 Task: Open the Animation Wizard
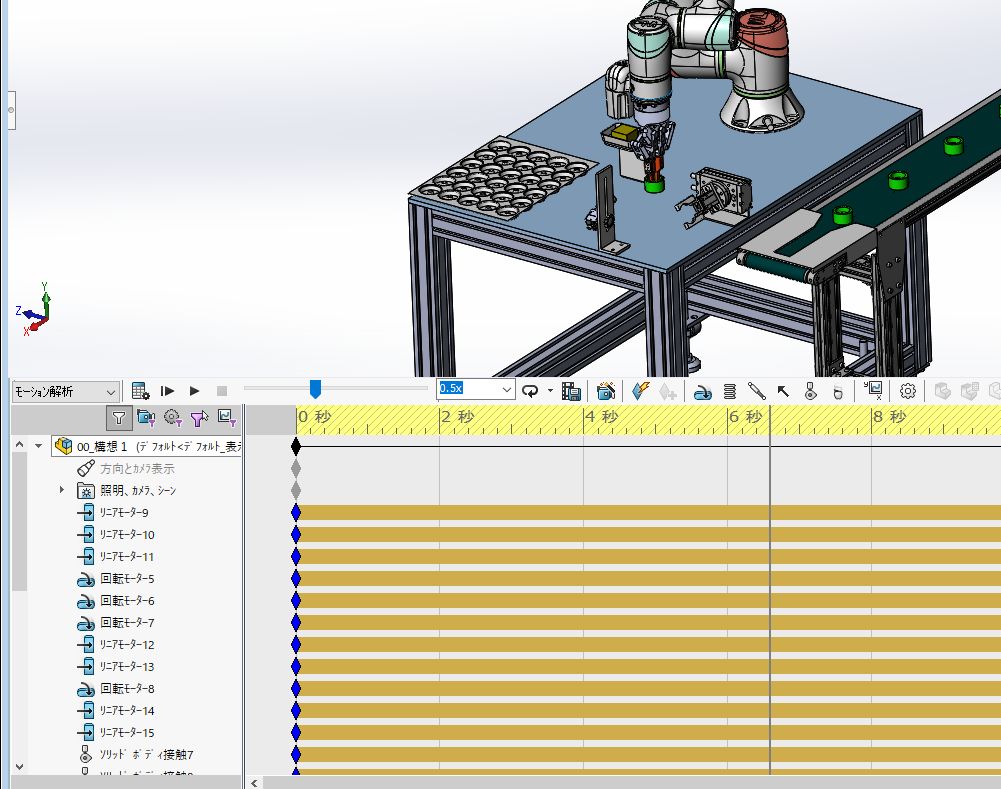606,391
